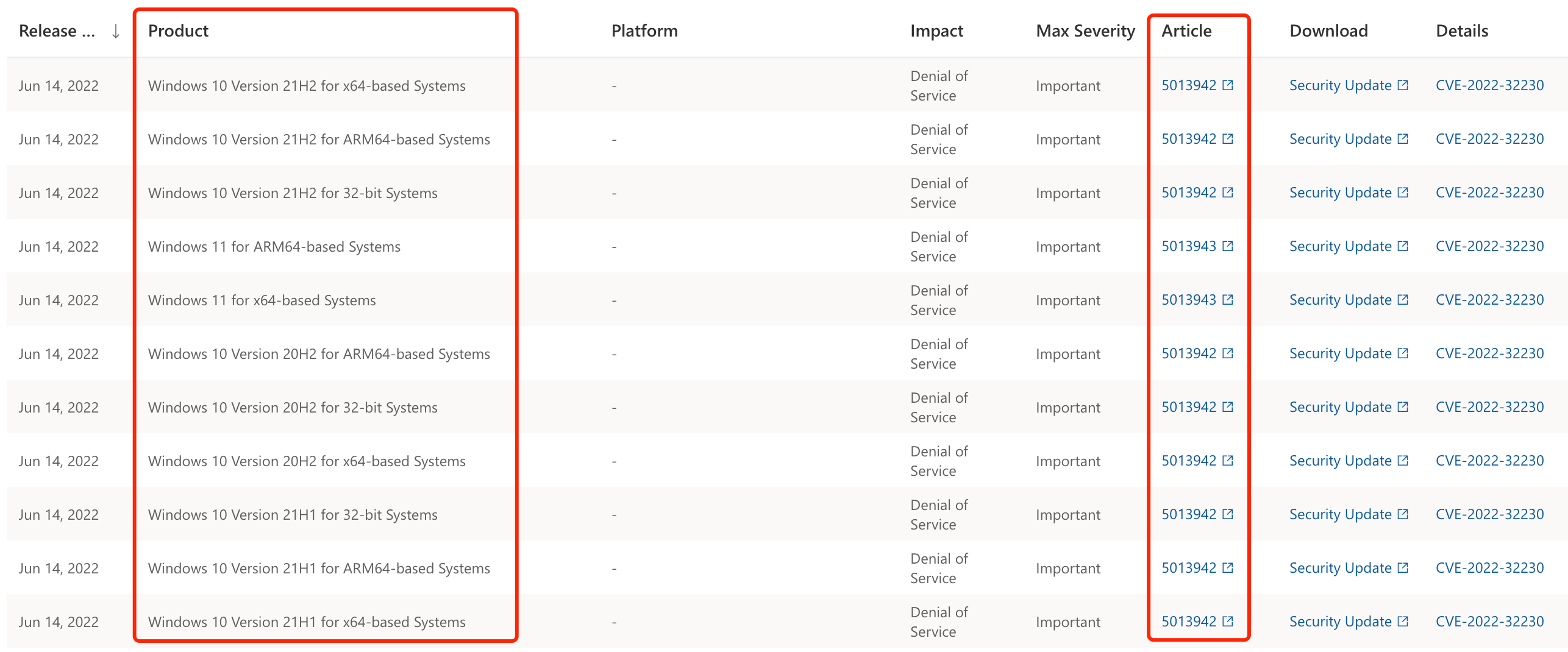Click the Platform column header
1568x652 pixels.
point(644,31)
